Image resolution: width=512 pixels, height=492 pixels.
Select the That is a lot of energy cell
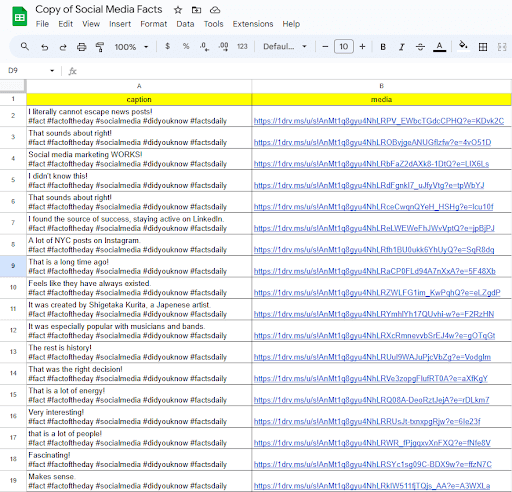[139, 395]
